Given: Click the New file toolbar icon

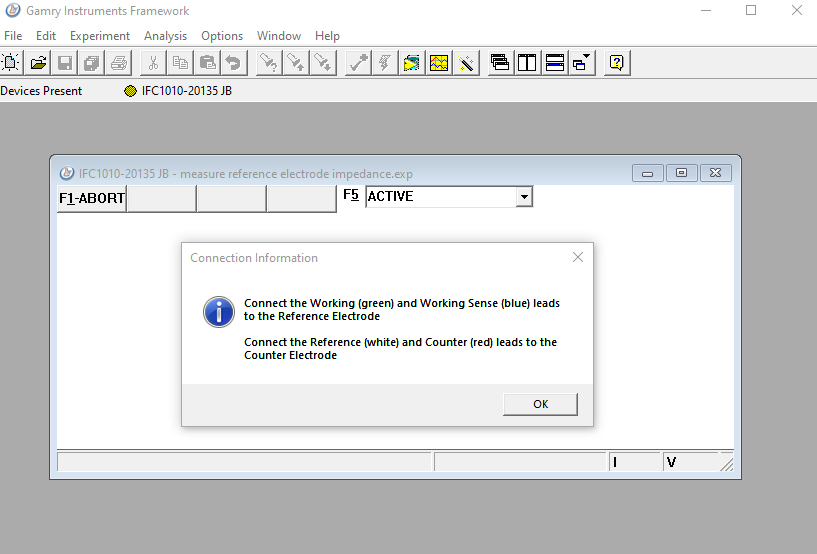Looking at the screenshot, I should coord(11,63).
